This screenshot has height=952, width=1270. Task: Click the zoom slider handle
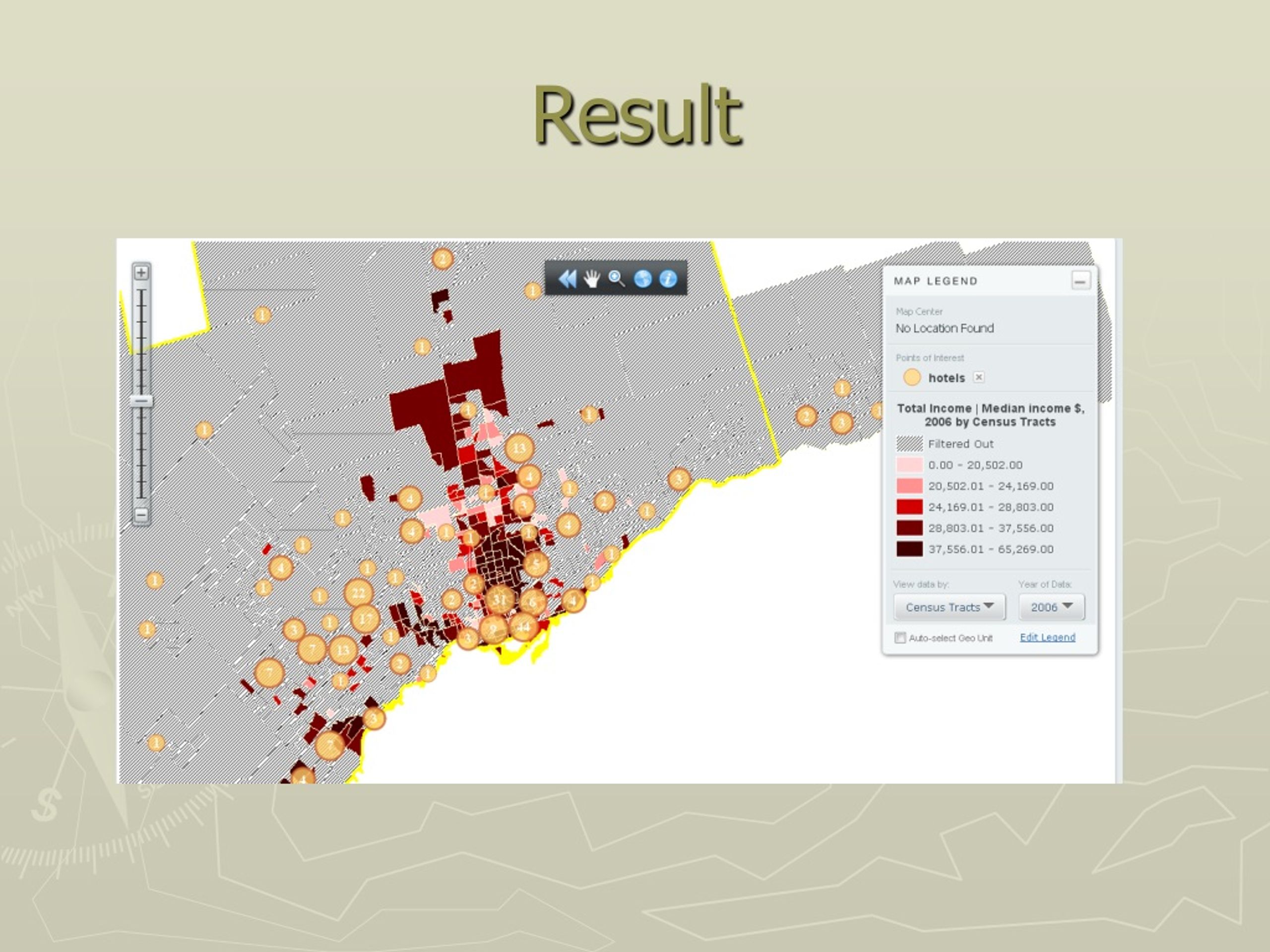point(141,401)
